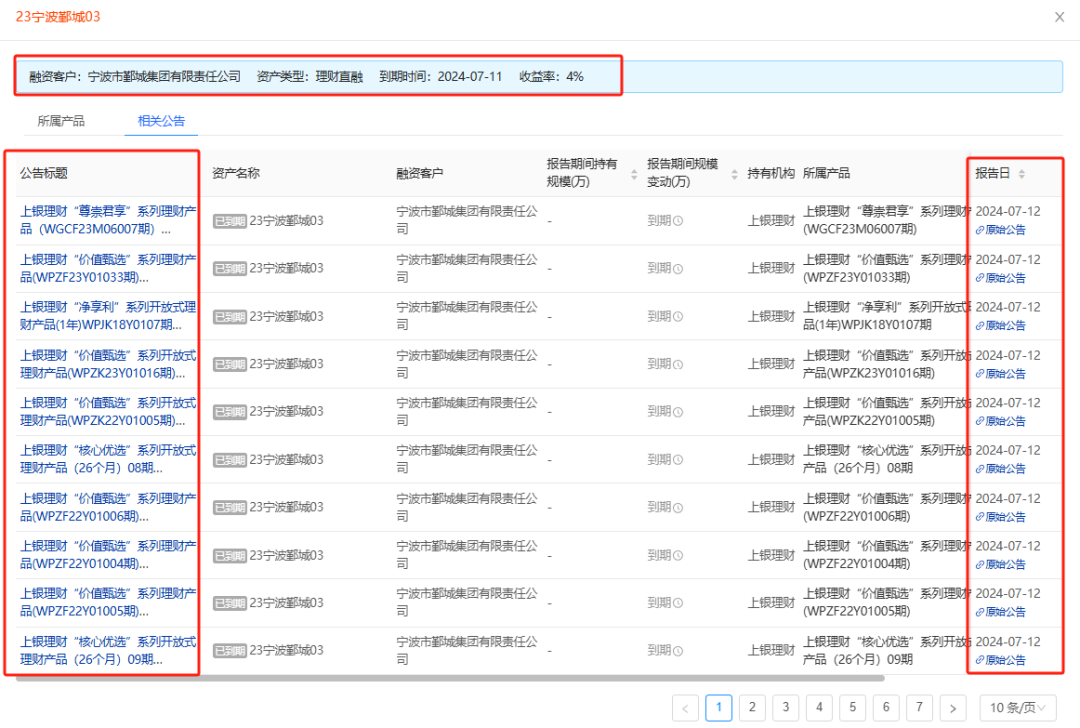Jump to page 2 of results

click(x=752, y=707)
